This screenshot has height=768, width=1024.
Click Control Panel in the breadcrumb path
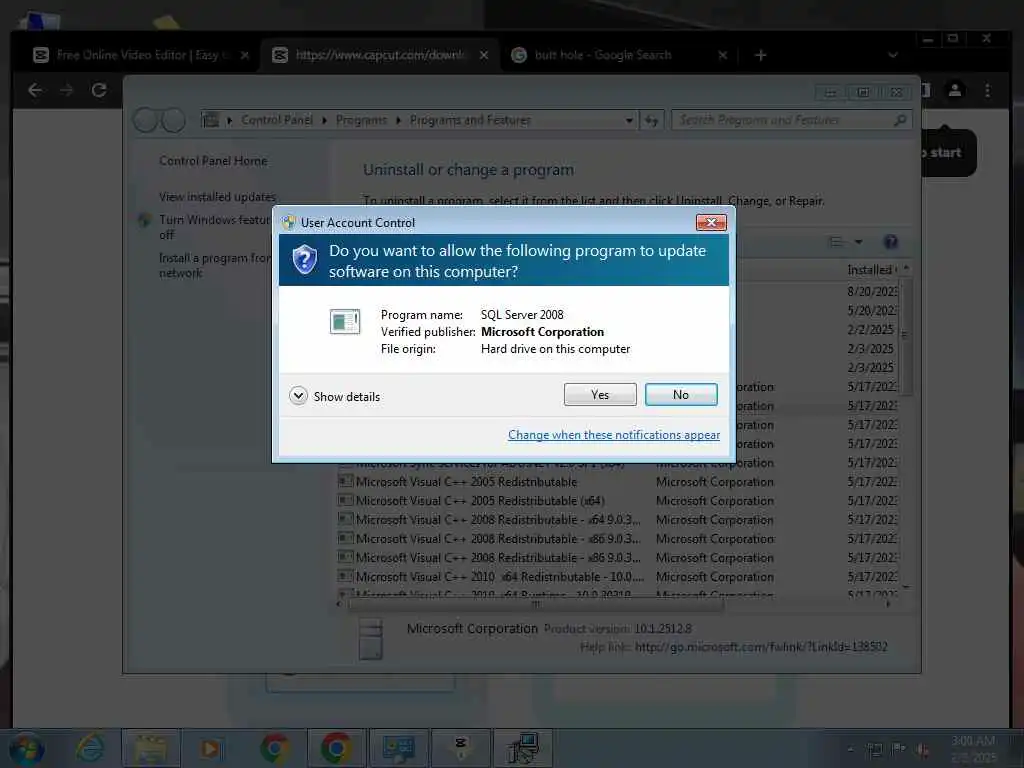point(277,120)
